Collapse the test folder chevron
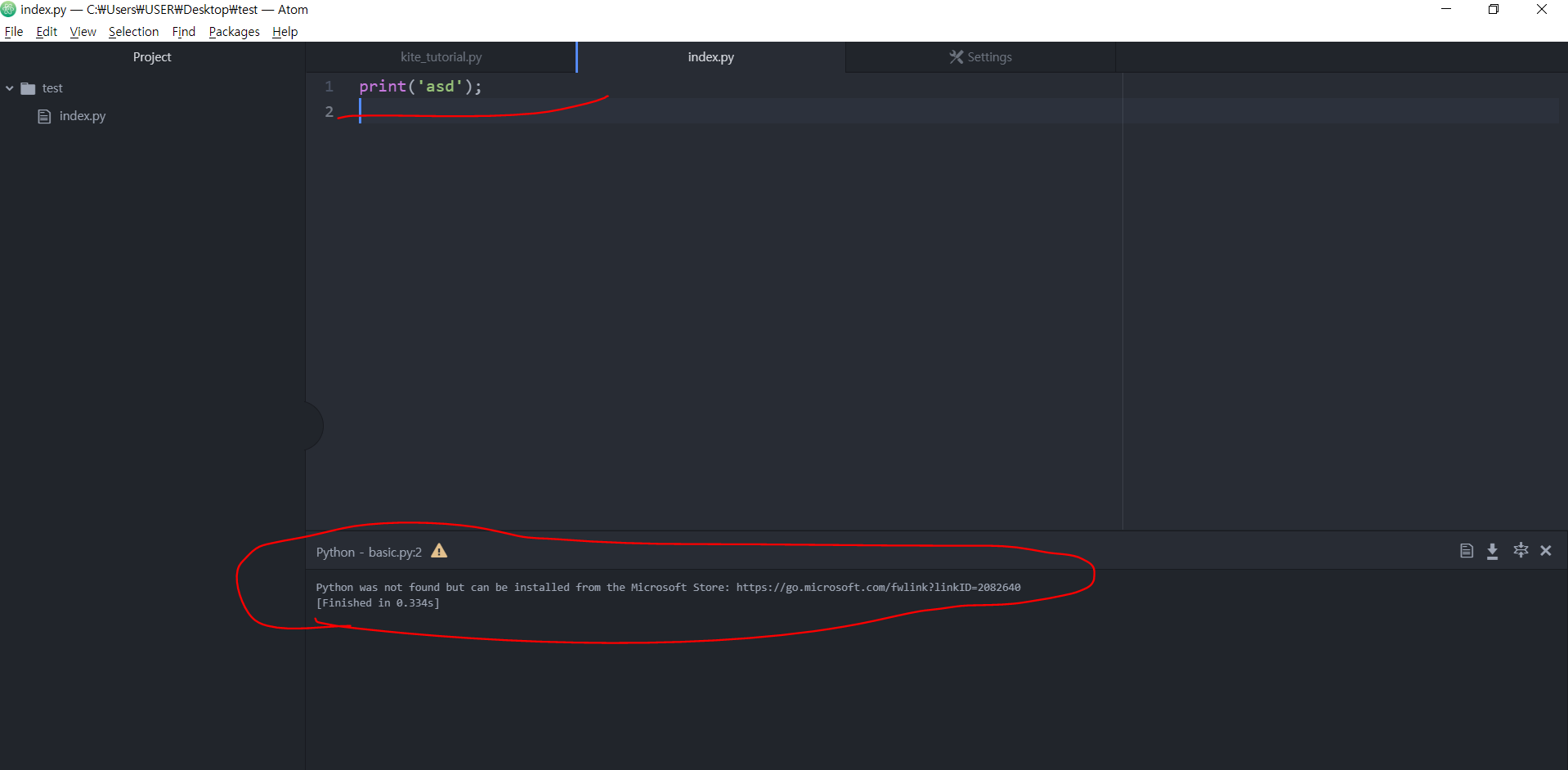 pyautogui.click(x=10, y=88)
